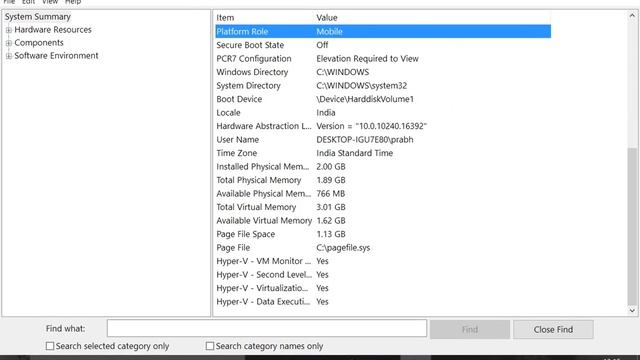Select the System Directory row
Screen dimensions: 640x360
[383, 85]
